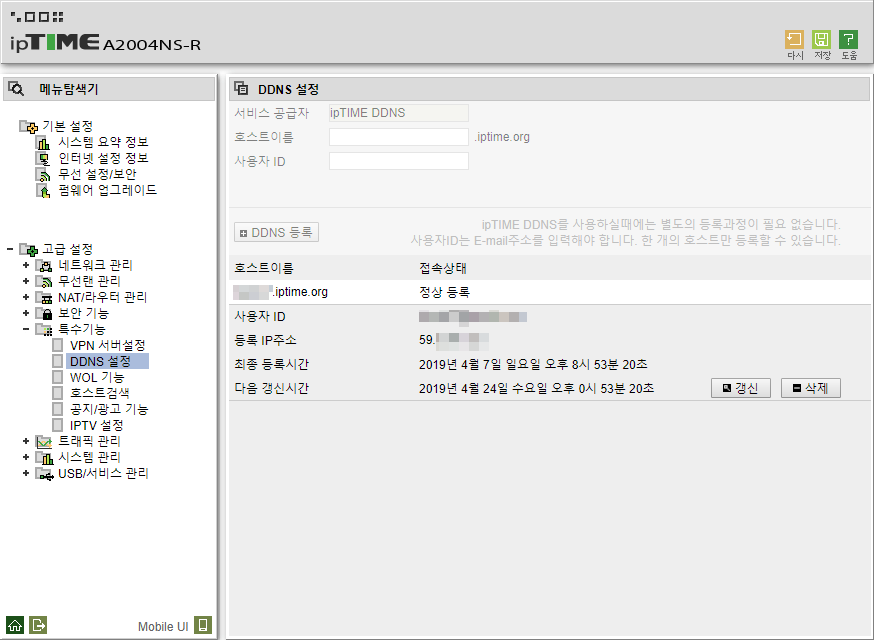Viewport: 874px width, 640px height.
Task: Click the 갱신 button
Action: coord(741,388)
